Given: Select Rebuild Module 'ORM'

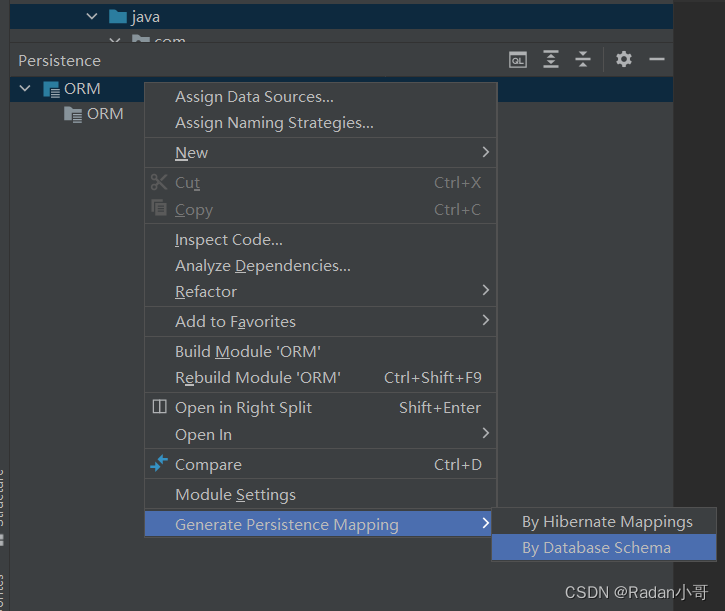Looking at the screenshot, I should (x=320, y=378).
